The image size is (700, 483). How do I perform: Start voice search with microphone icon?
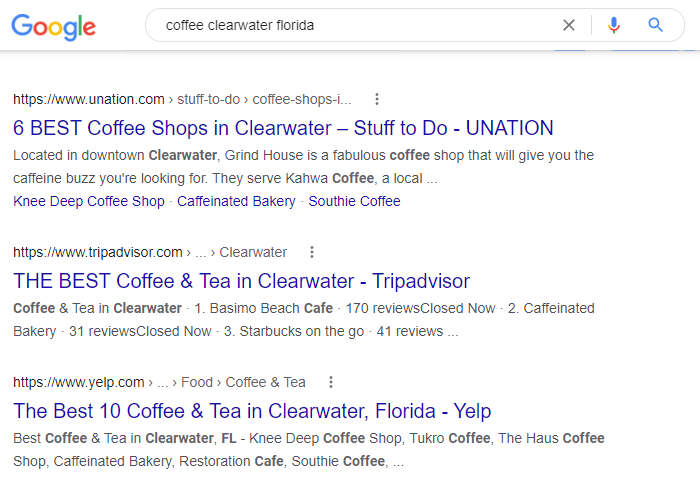pyautogui.click(x=614, y=25)
